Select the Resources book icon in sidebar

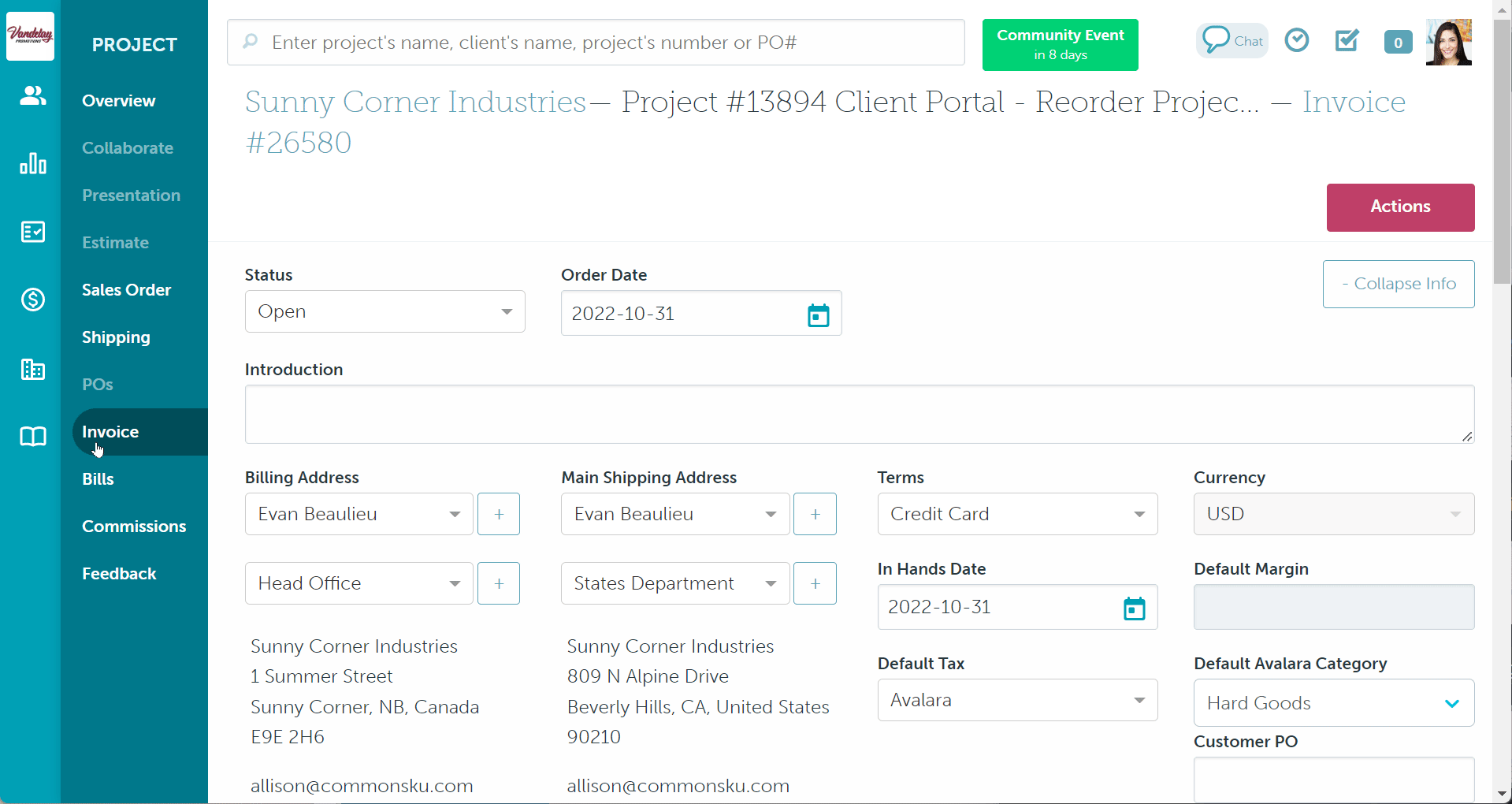coord(32,437)
